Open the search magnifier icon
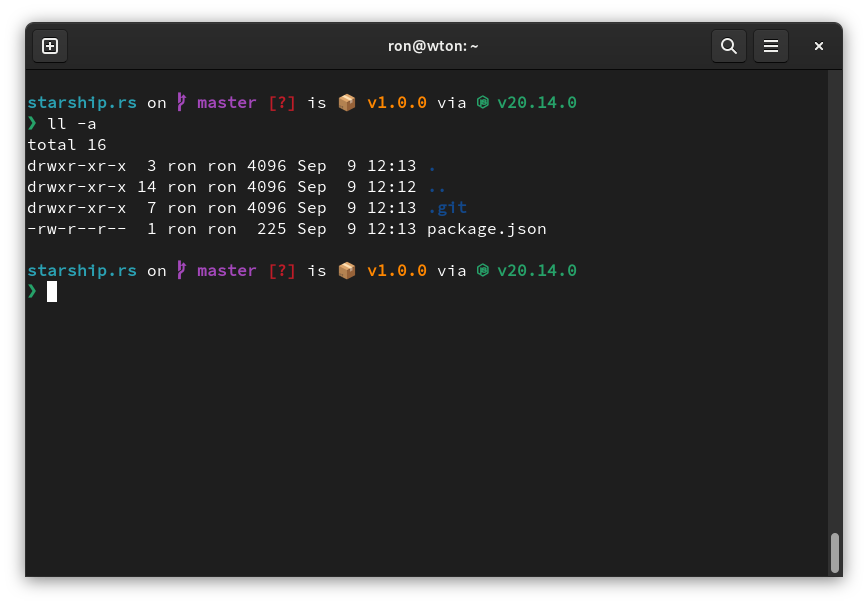The image size is (868, 605). (x=728, y=45)
